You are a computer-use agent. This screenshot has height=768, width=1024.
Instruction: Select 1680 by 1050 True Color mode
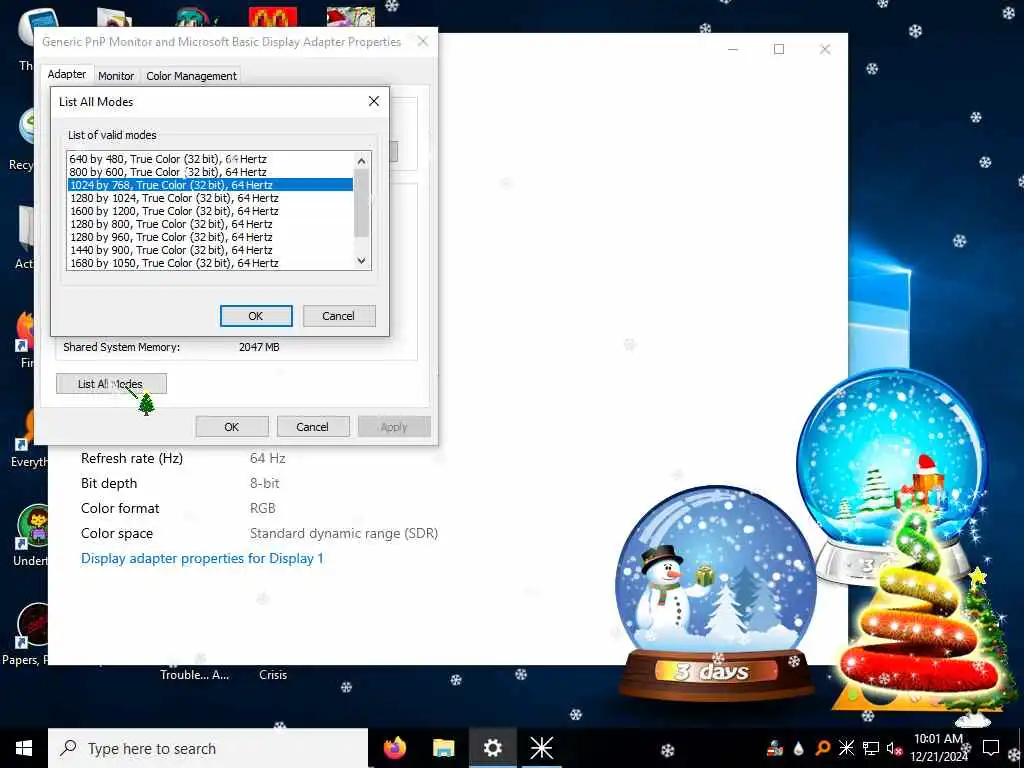(210, 263)
